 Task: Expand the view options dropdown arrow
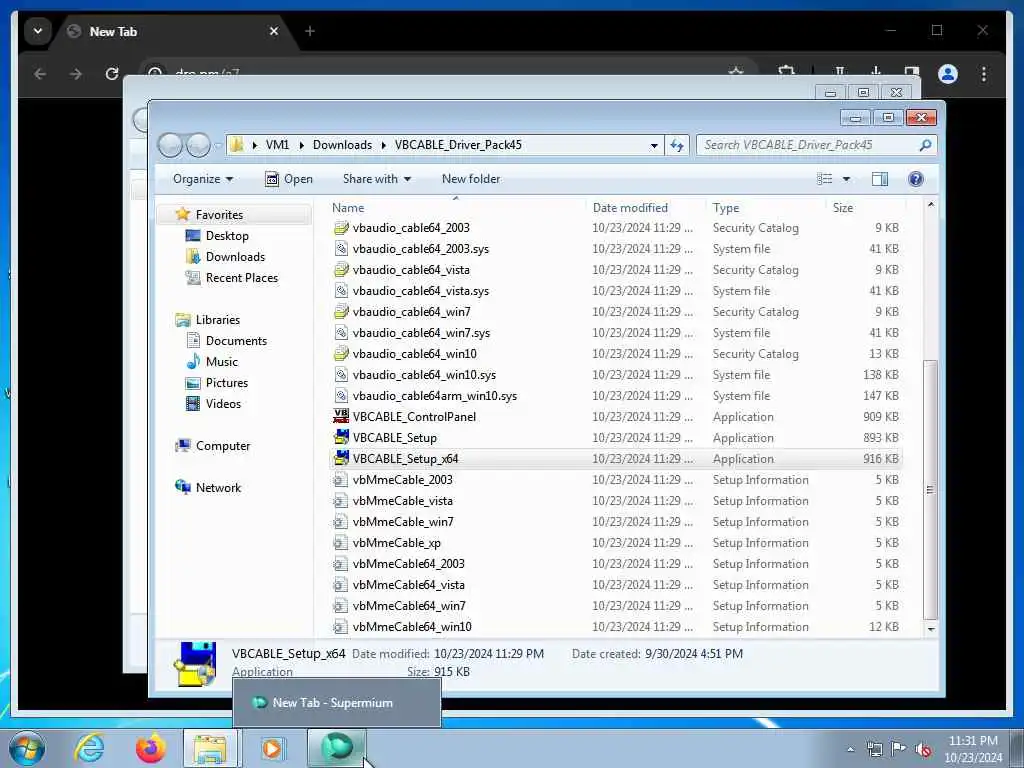click(846, 179)
